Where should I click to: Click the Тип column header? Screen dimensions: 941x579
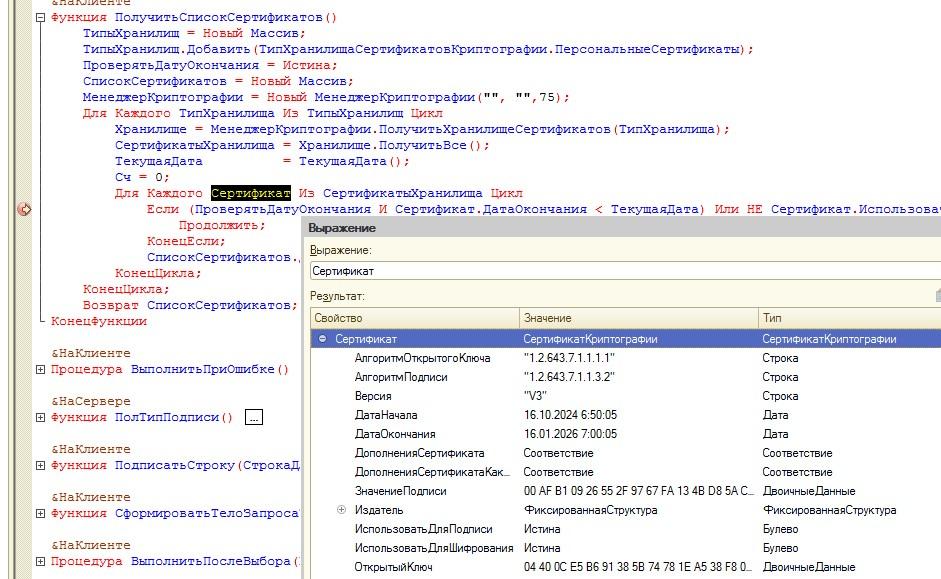pyautogui.click(x=846, y=317)
